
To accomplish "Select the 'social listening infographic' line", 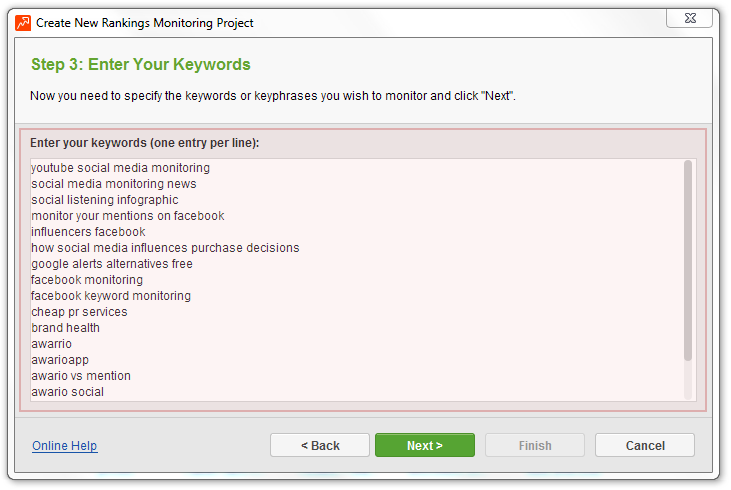I will tap(105, 200).
